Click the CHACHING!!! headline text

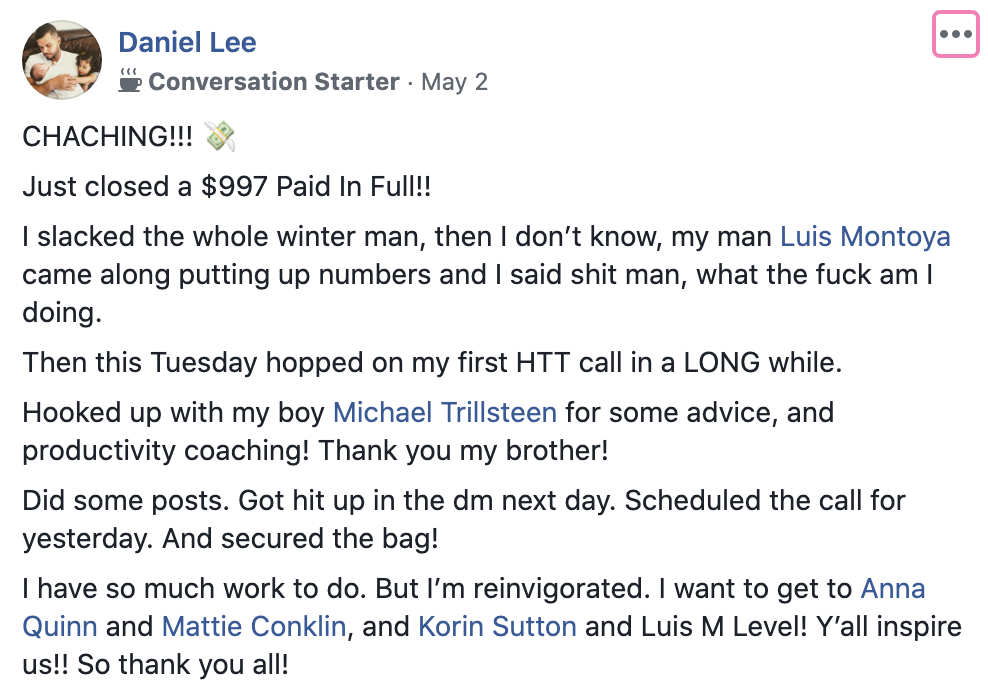tap(108, 137)
